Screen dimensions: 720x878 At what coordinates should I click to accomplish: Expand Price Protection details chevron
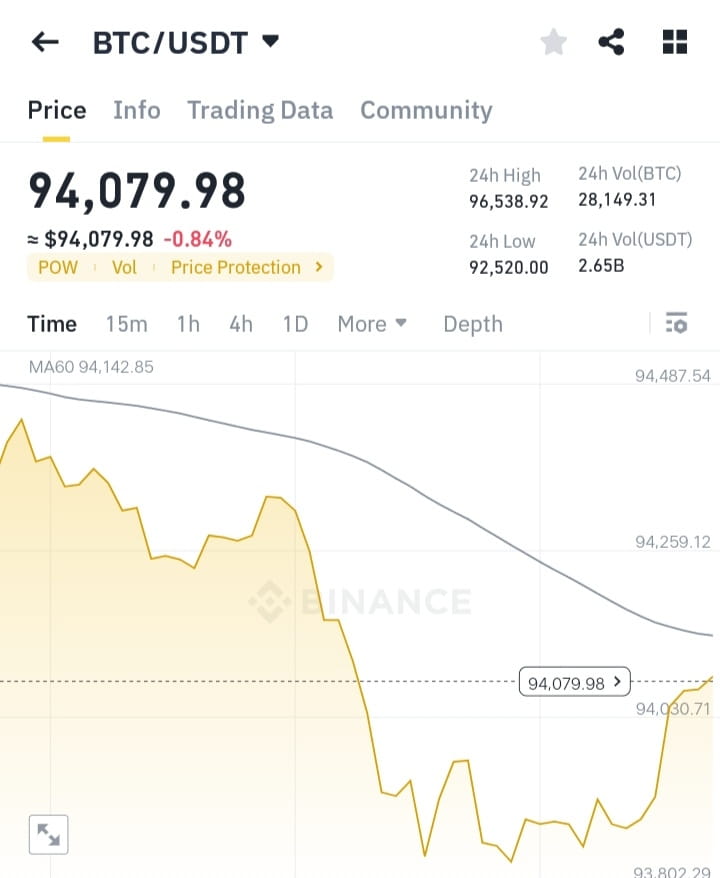319,267
